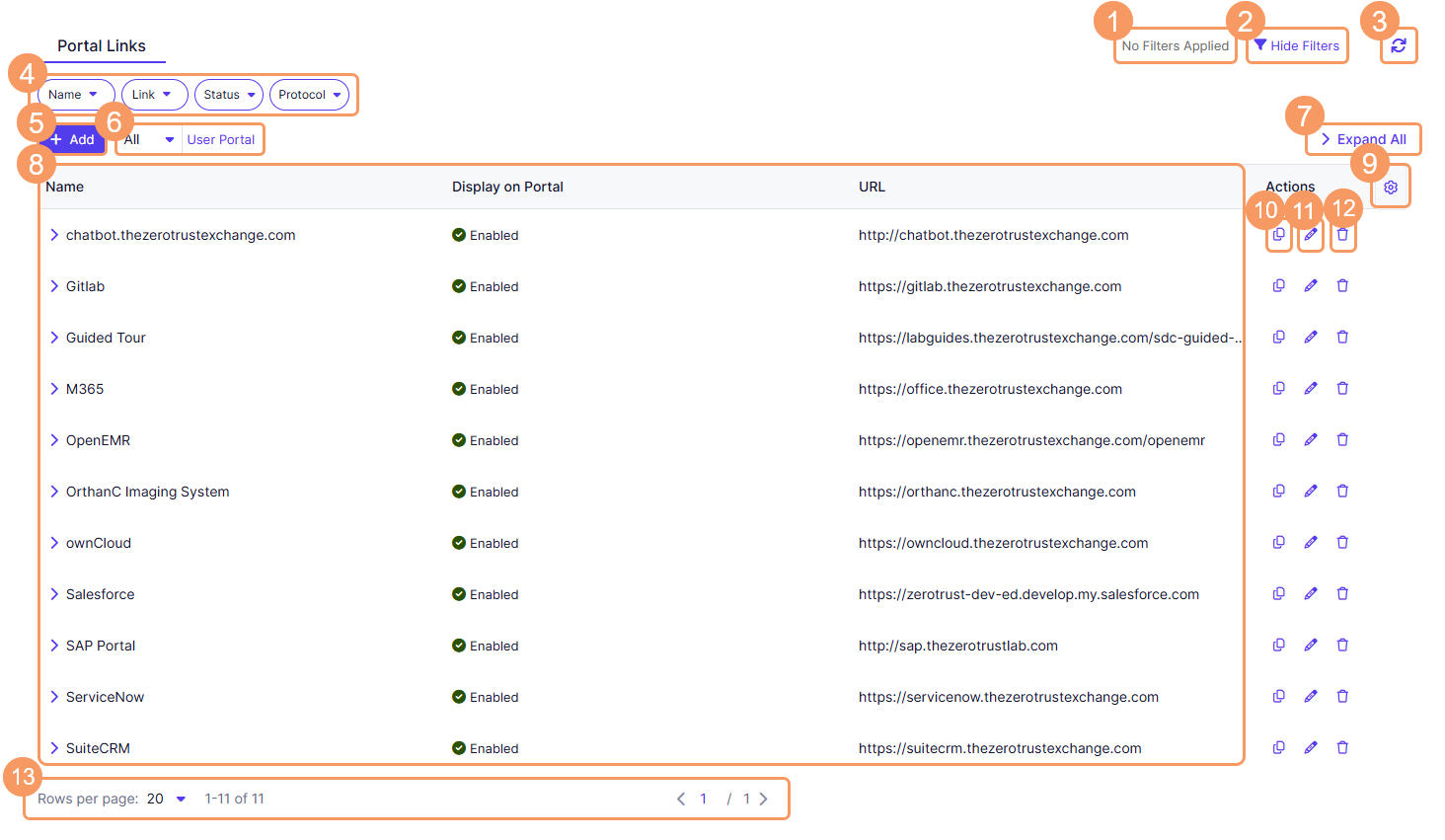
Task: Expand the Salesforce row details
Action: tap(54, 594)
